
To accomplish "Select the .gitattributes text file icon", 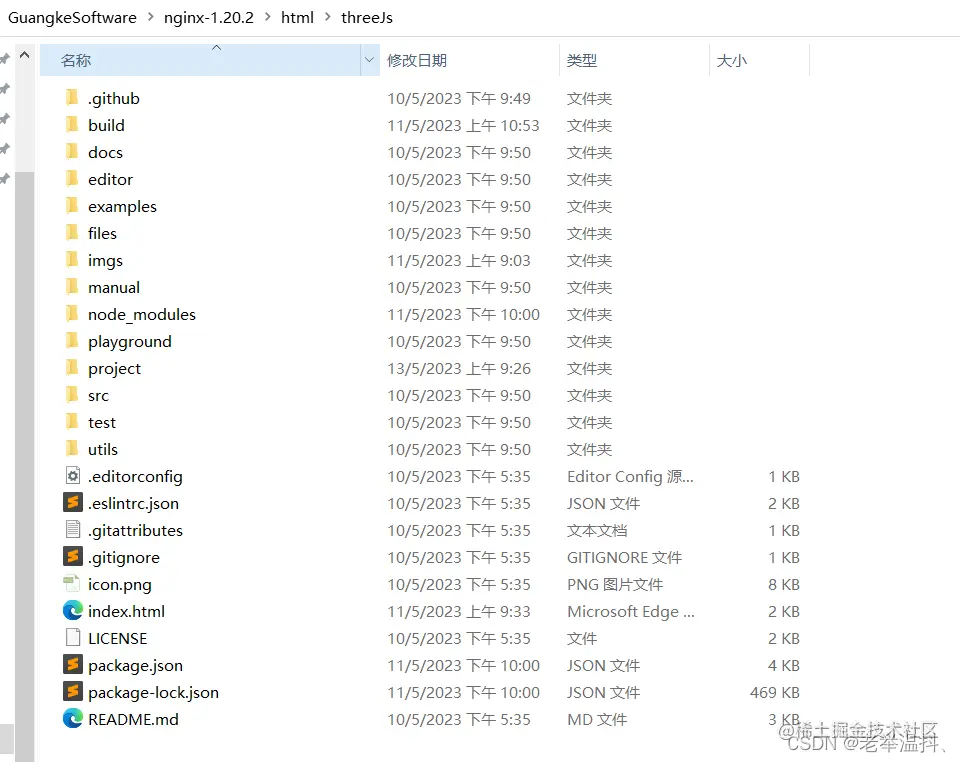I will pos(73,529).
